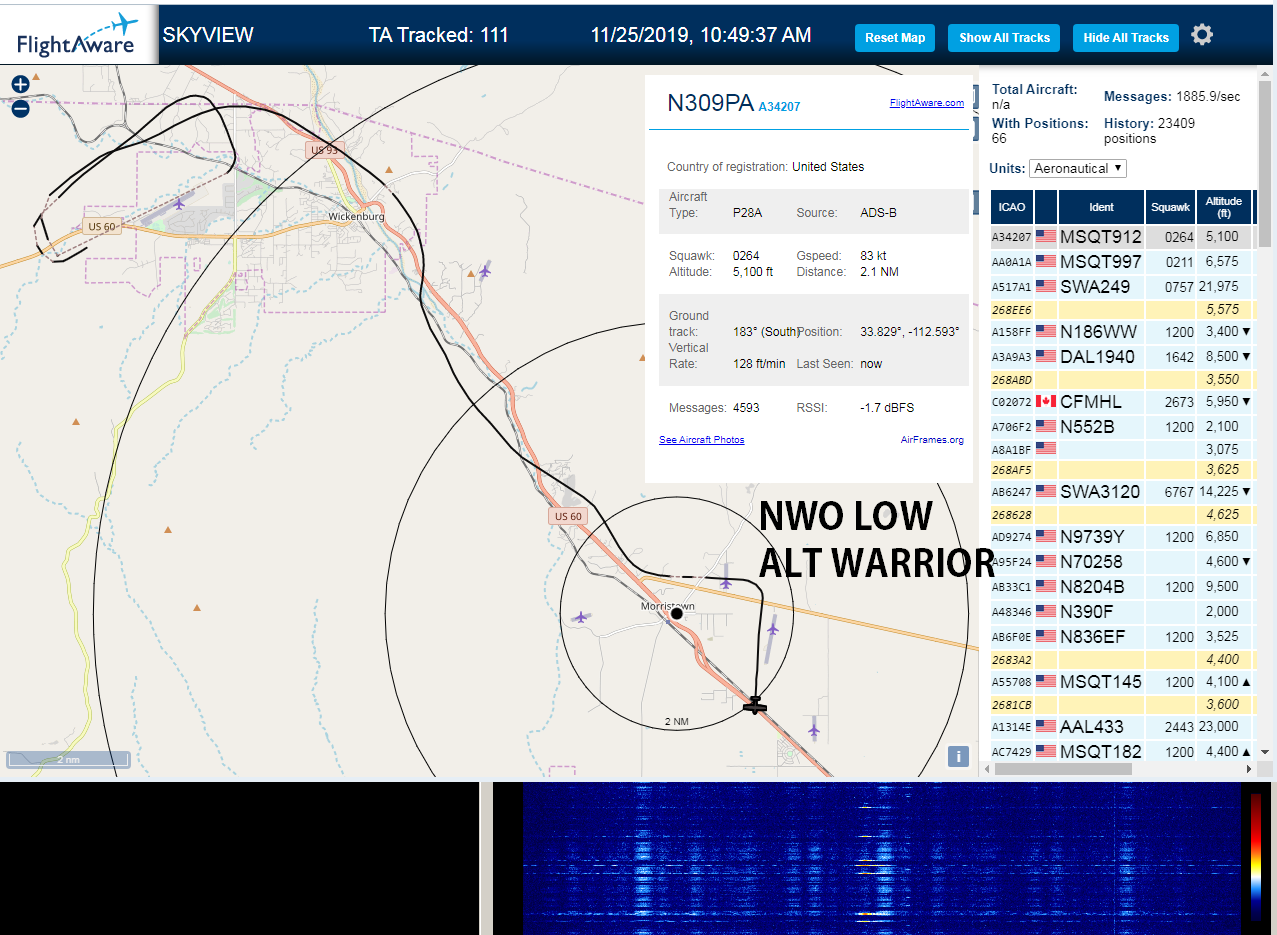Click the A34207 ICAO code in info panel

click(x=779, y=106)
